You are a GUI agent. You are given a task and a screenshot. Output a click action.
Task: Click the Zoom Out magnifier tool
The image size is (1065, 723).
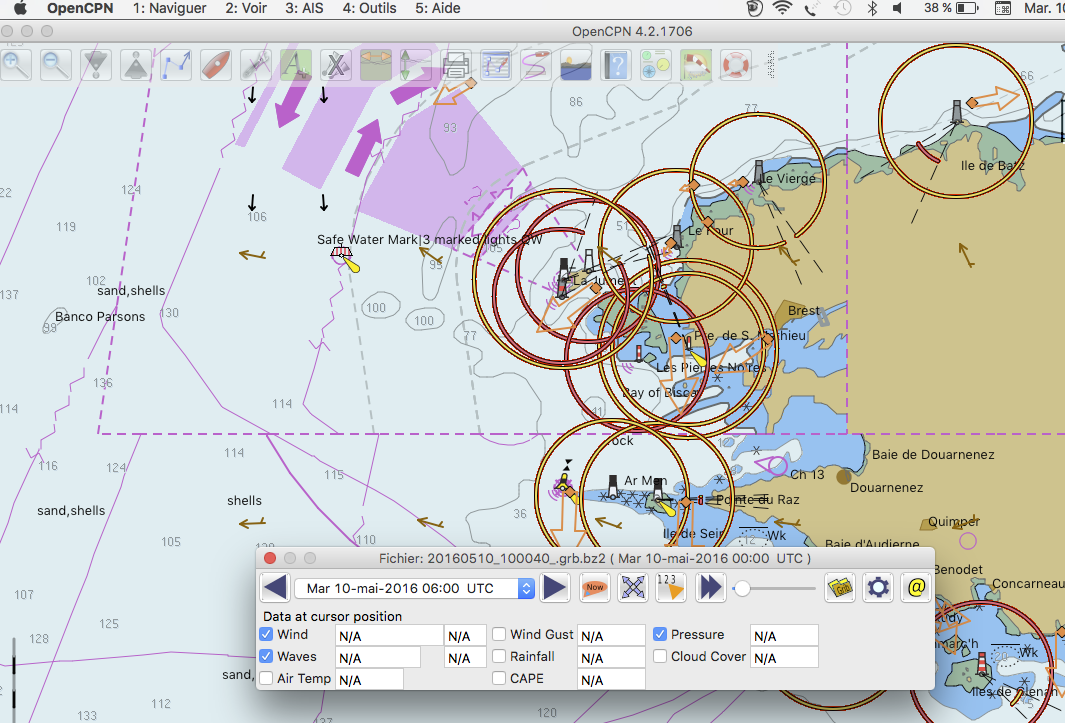click(x=56, y=65)
